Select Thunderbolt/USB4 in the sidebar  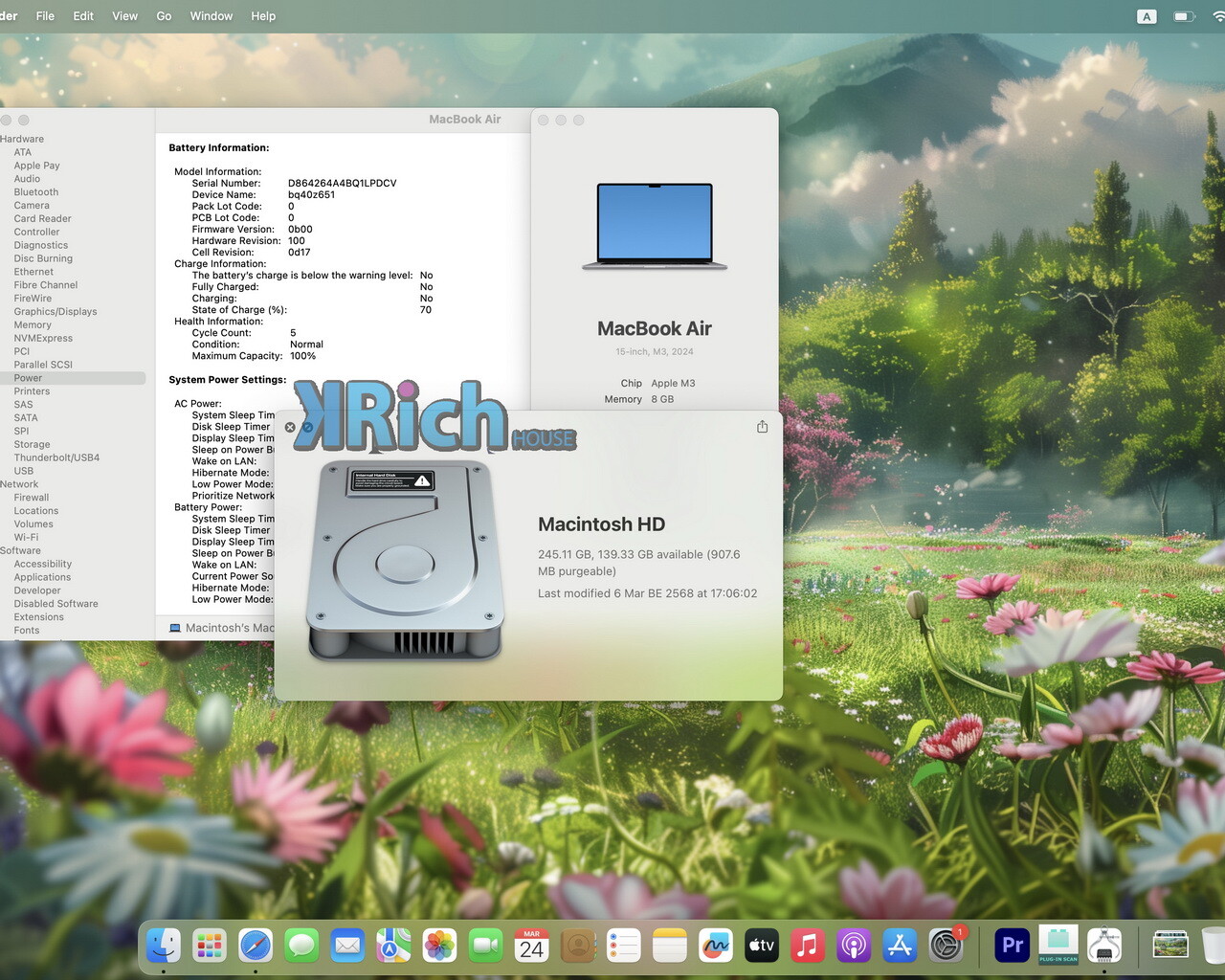click(56, 457)
